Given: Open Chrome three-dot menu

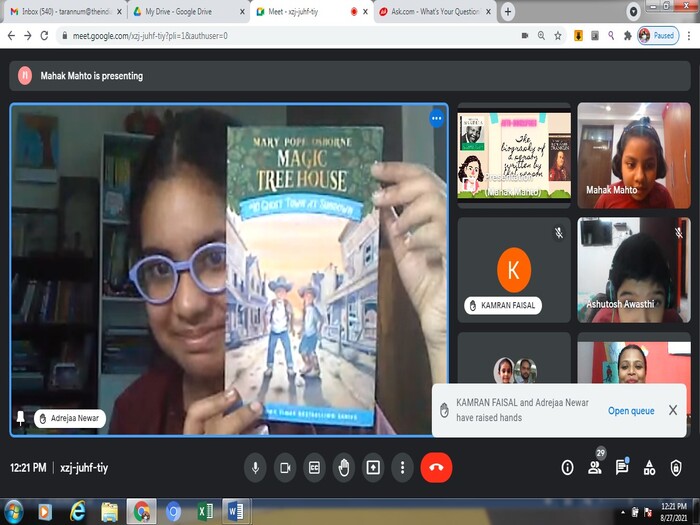Looking at the screenshot, I should click(x=689, y=36).
